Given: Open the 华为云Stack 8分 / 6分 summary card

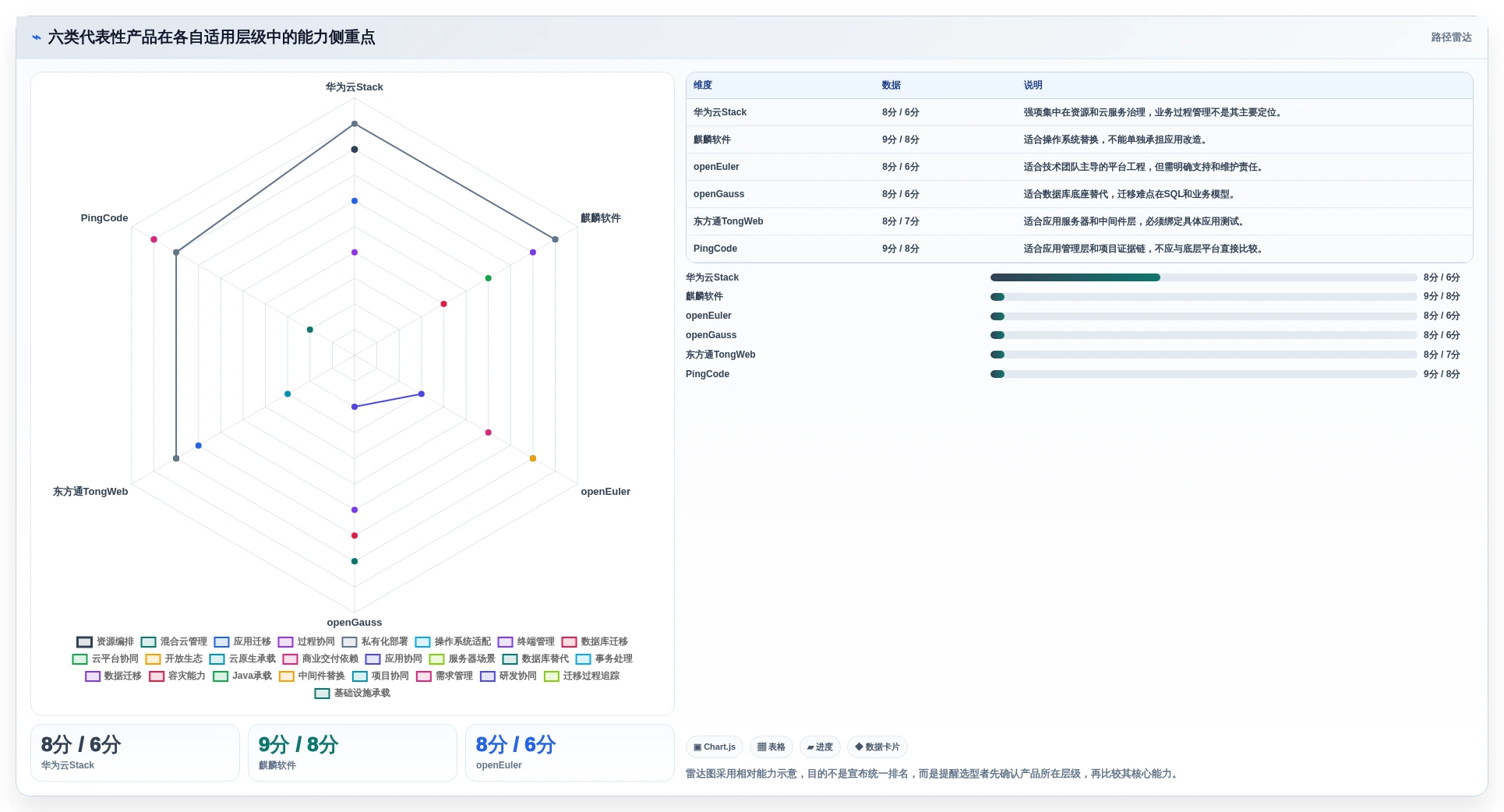Looking at the screenshot, I should point(135,753).
